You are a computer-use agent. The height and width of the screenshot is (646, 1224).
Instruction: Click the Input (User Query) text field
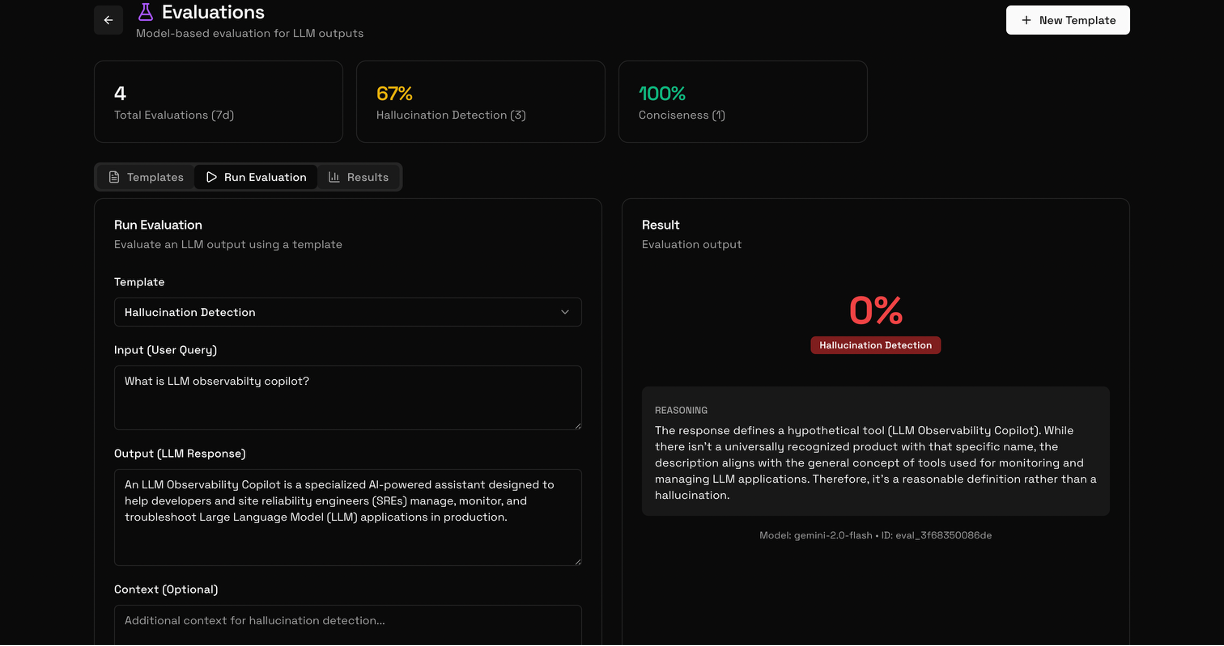tap(347, 397)
